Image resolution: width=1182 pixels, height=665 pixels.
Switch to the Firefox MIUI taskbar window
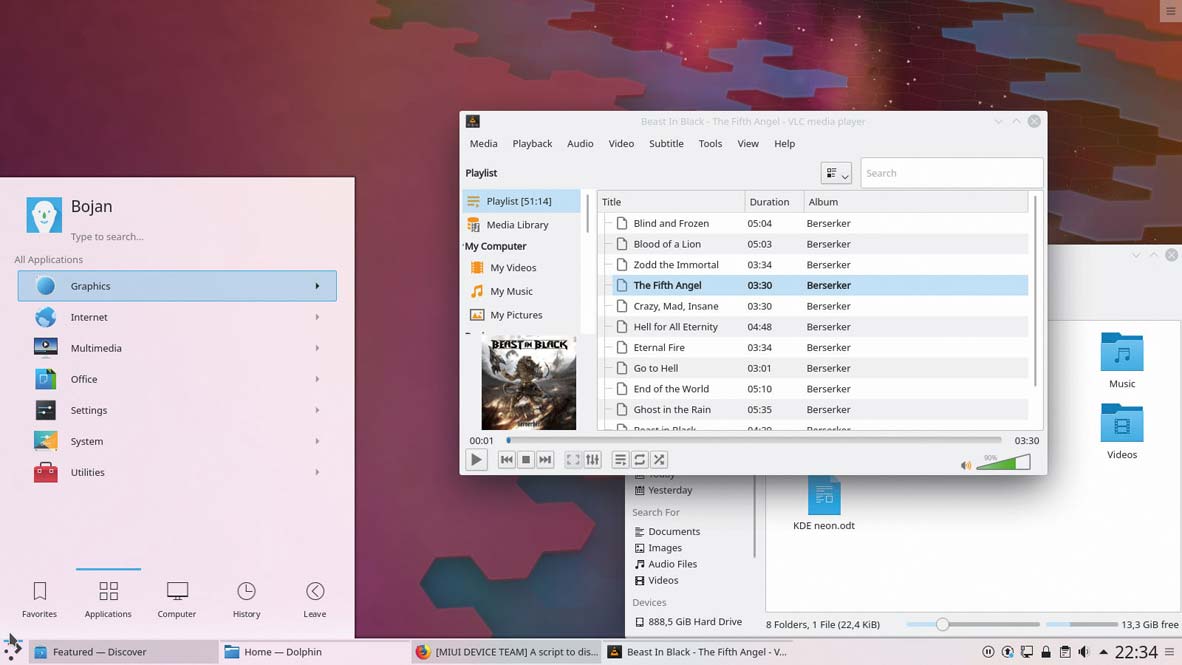pos(507,652)
